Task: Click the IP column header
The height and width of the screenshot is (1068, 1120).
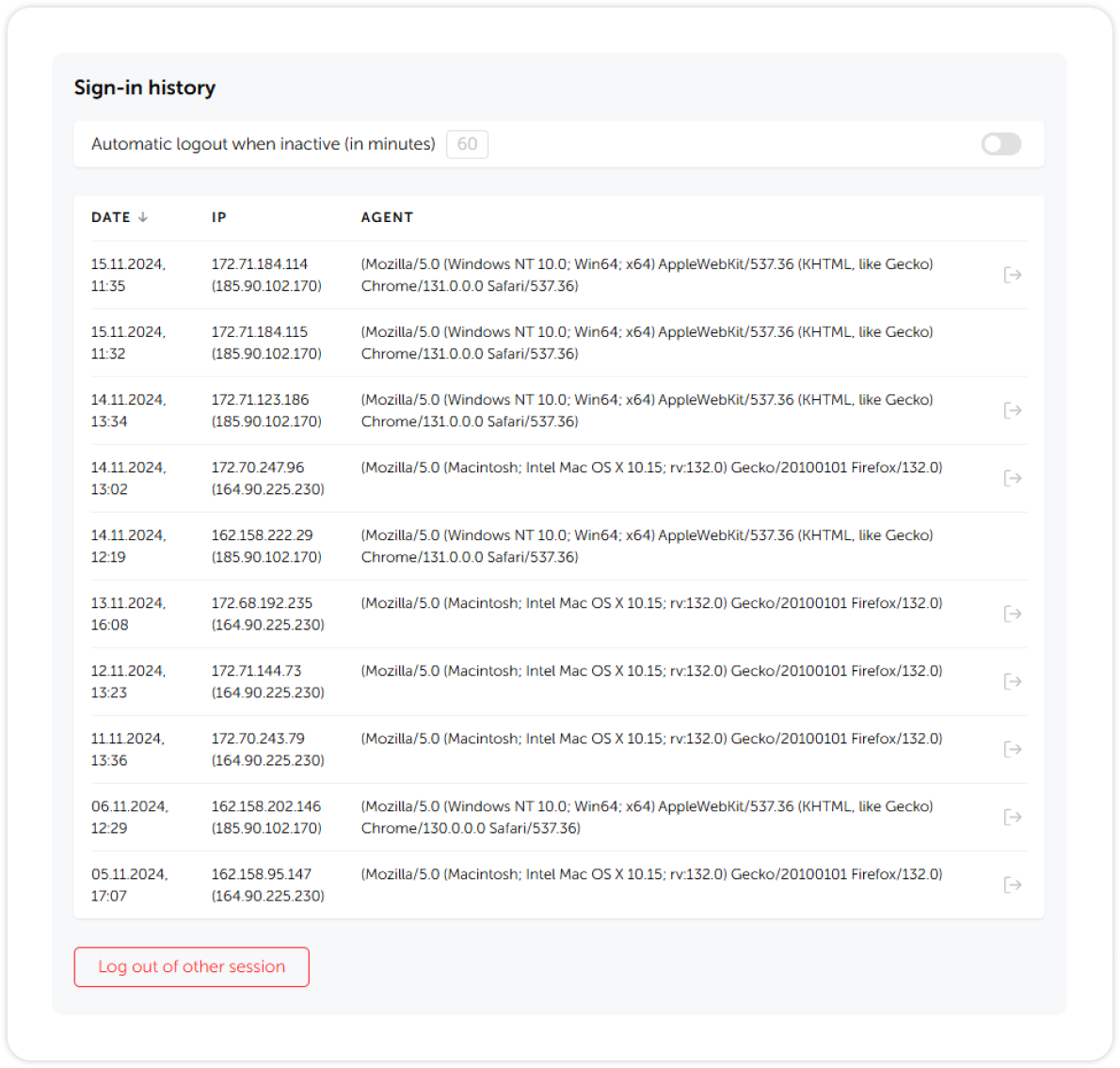Action: click(x=219, y=217)
